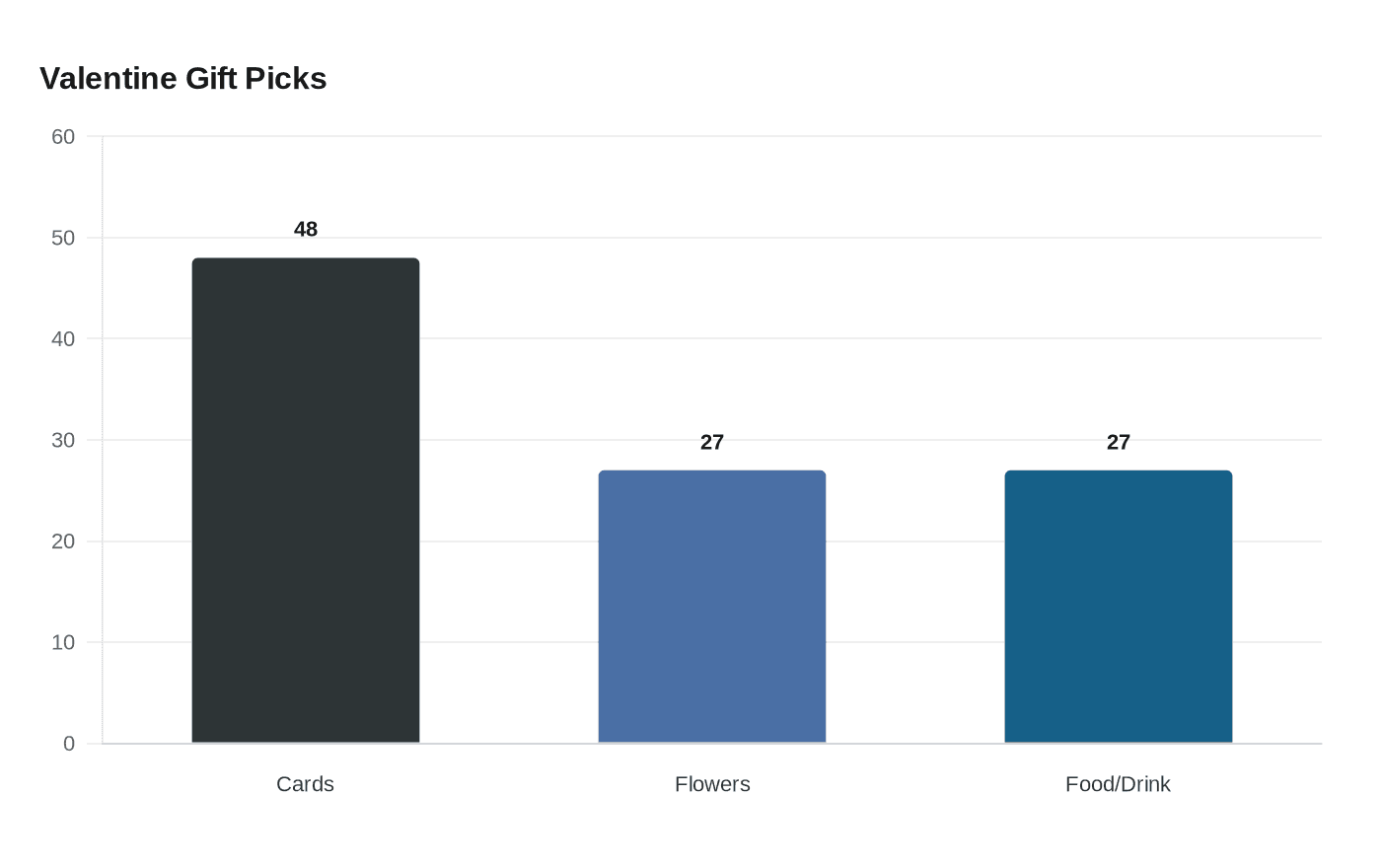
Task: Select the dark Cards bar
Action: (x=306, y=500)
